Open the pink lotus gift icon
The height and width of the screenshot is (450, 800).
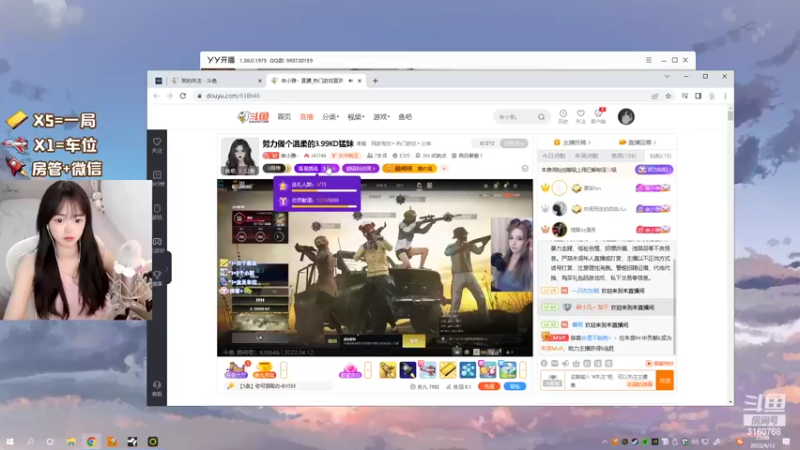pos(350,370)
